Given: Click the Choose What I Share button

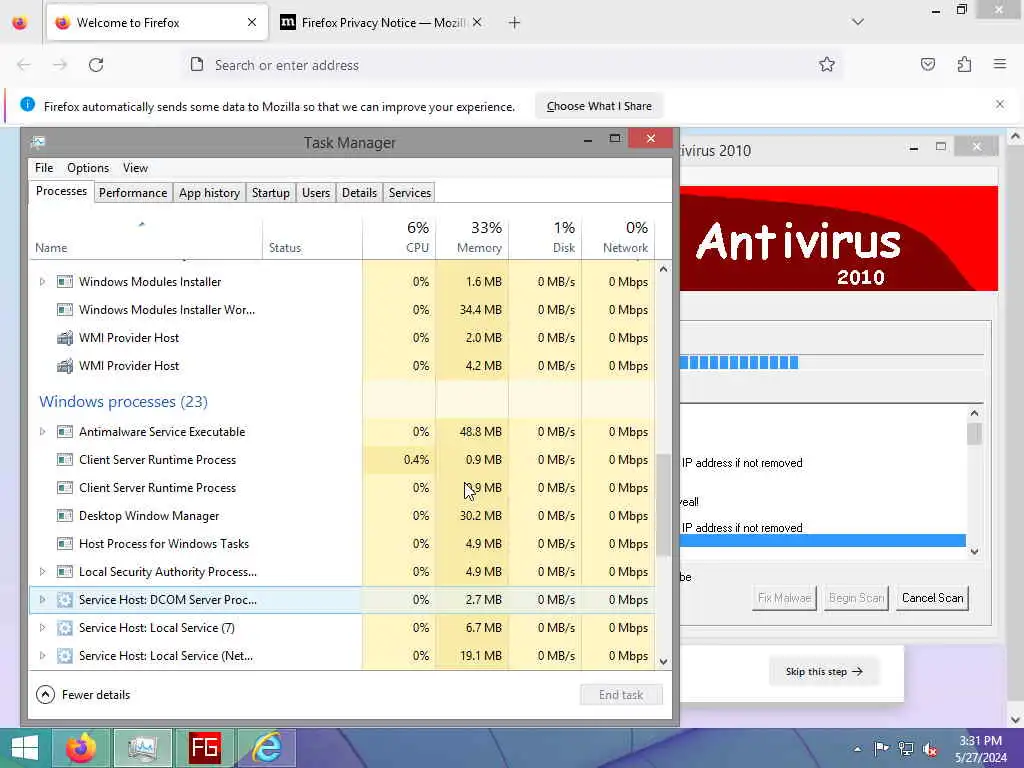Looking at the screenshot, I should pos(599,106).
